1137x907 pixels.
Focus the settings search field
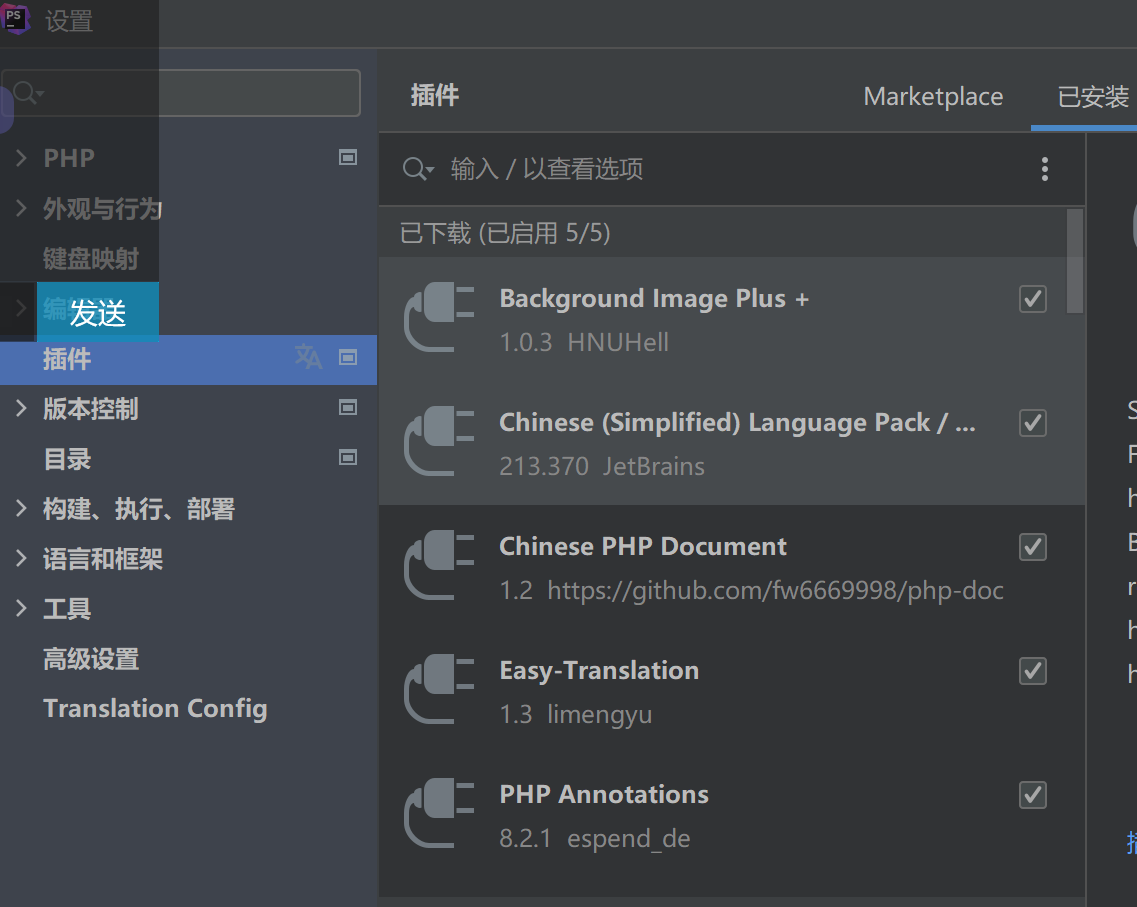[181, 93]
